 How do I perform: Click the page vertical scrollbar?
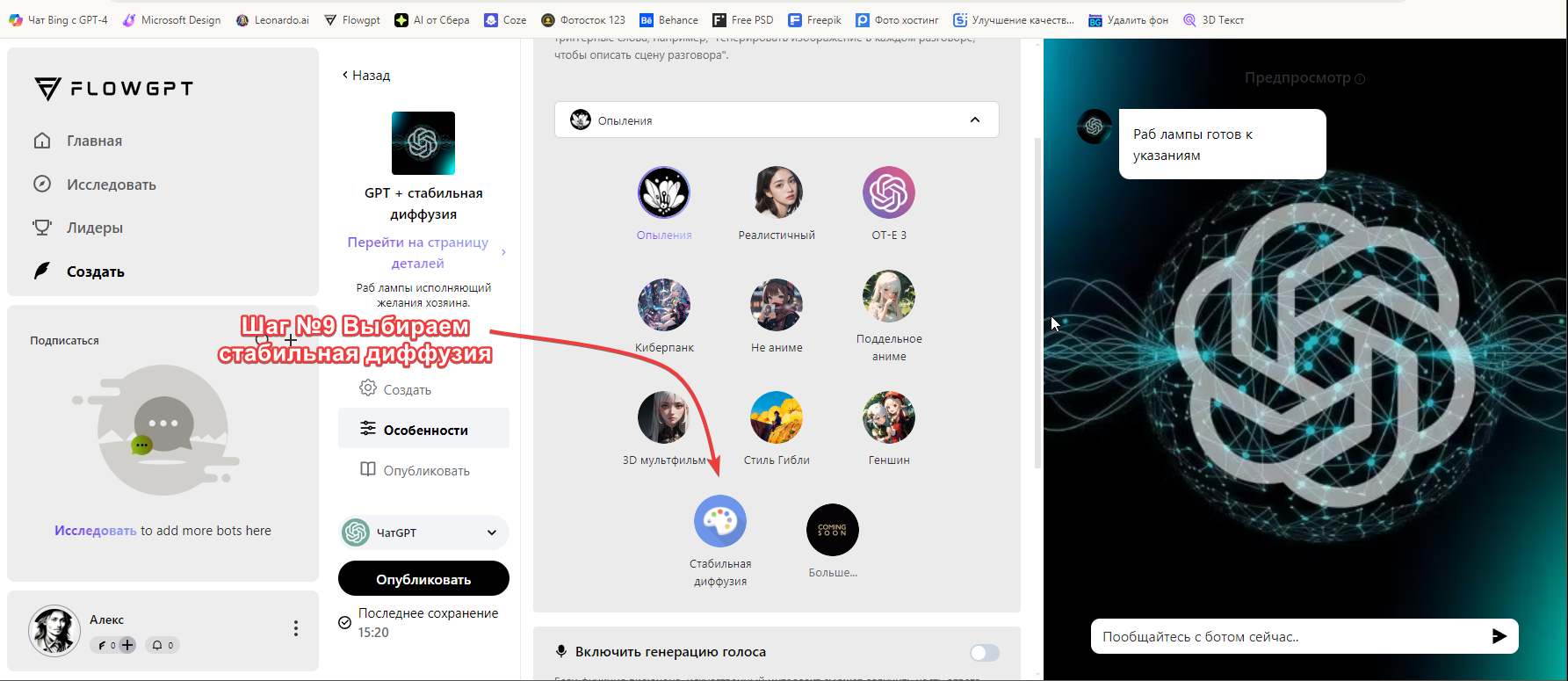click(x=1037, y=299)
